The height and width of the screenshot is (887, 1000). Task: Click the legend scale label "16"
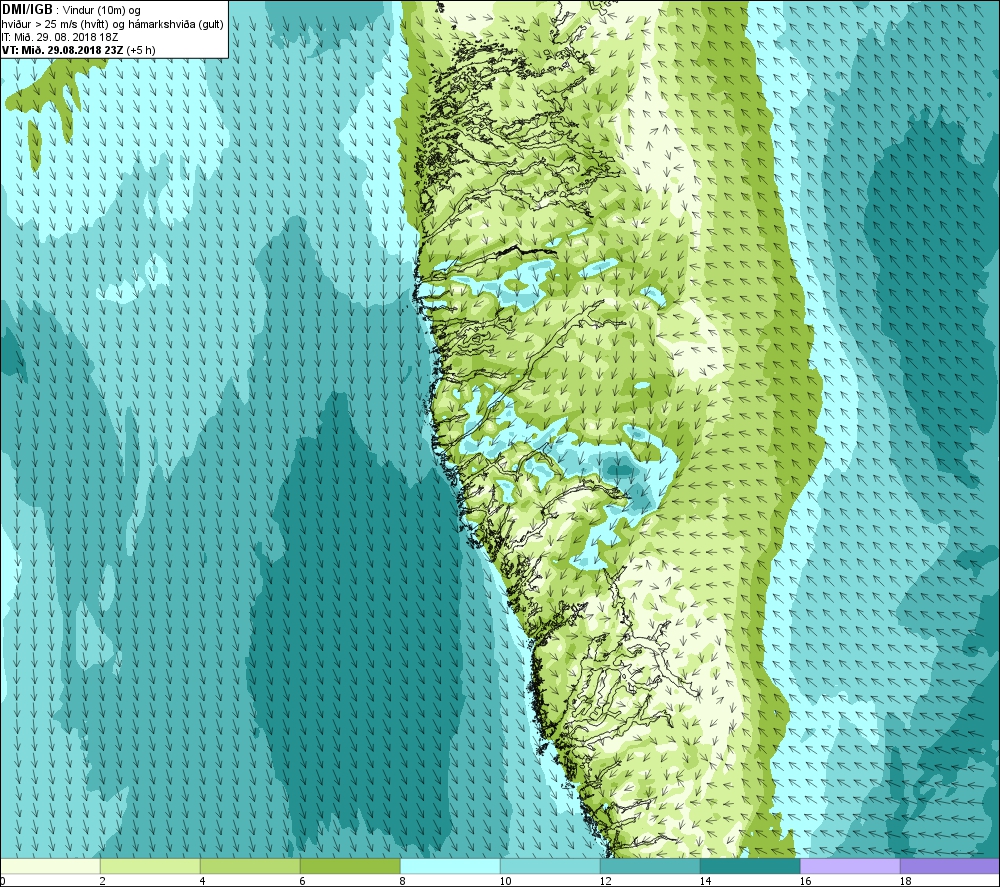point(805,881)
